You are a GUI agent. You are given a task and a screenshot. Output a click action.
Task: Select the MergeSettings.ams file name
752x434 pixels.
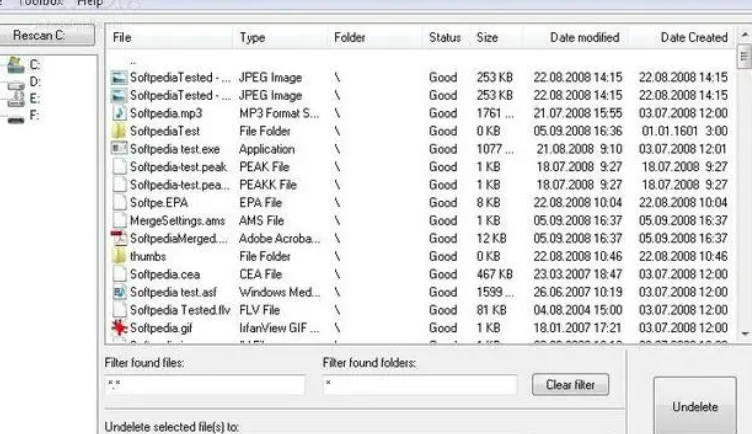(x=177, y=221)
